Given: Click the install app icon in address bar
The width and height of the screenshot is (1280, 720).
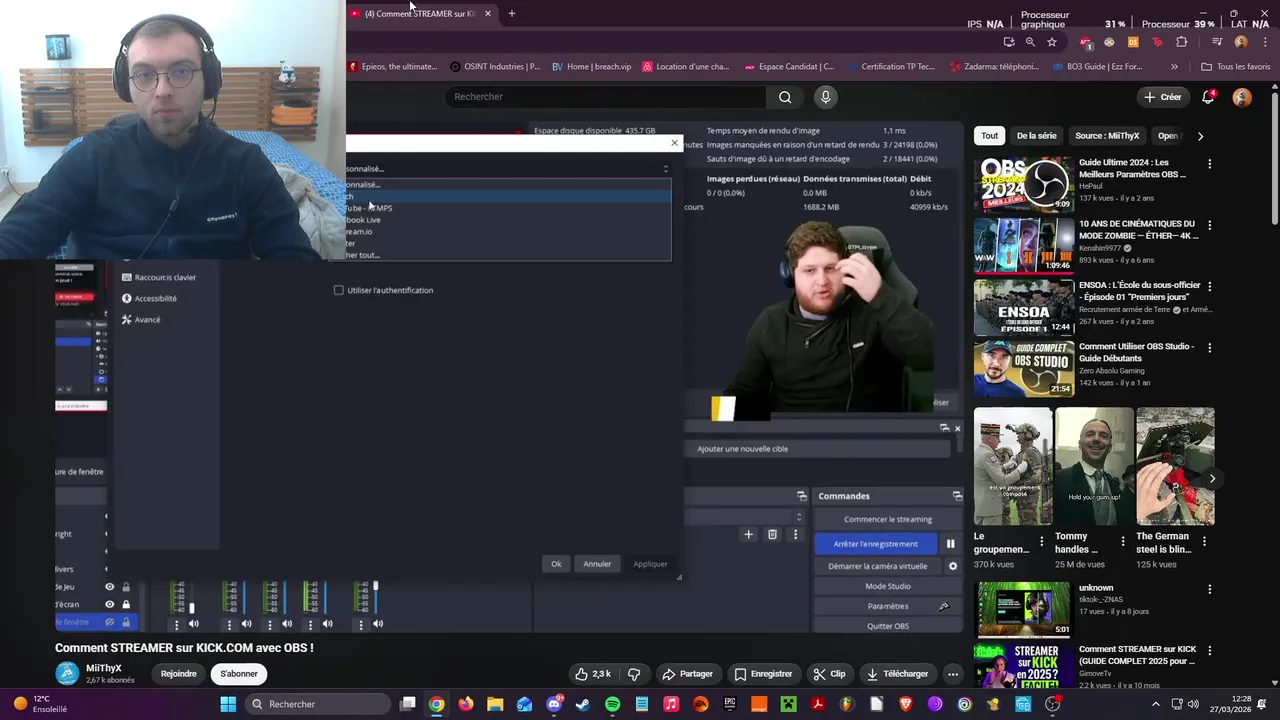Looking at the screenshot, I should [x=1009, y=42].
